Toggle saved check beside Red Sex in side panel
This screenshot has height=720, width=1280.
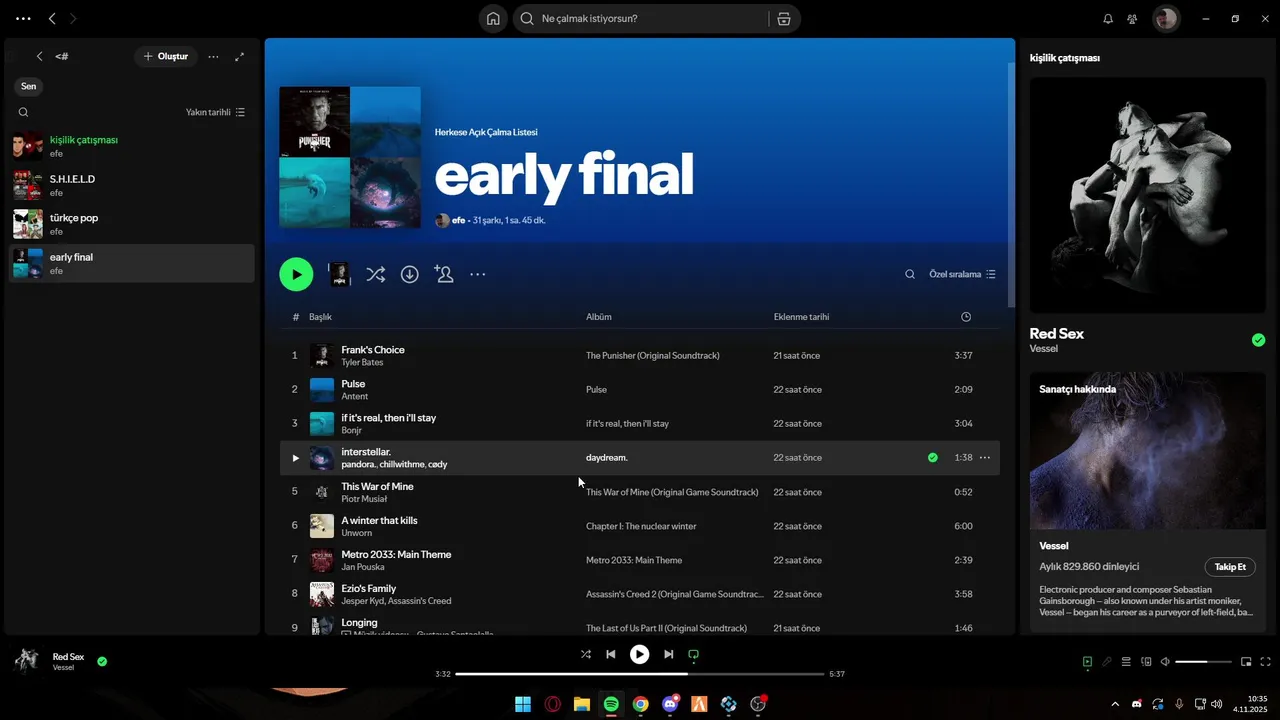coord(1258,340)
